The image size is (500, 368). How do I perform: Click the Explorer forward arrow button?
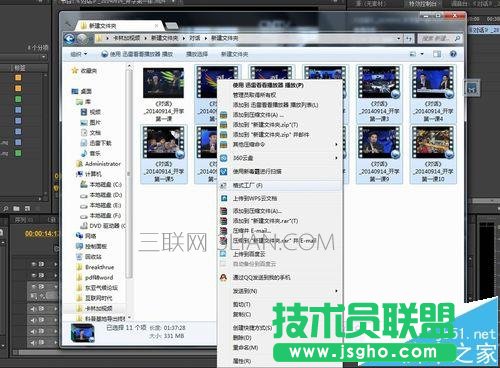point(82,39)
